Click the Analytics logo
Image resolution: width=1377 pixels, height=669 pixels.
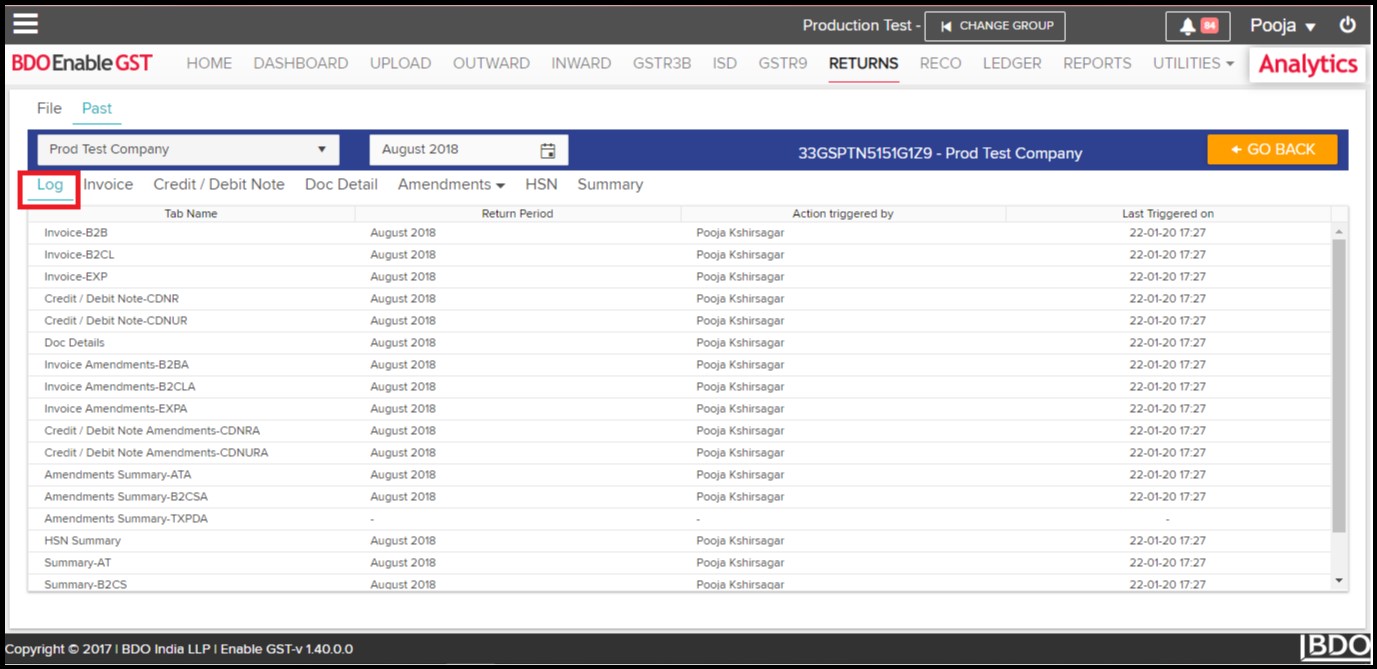pos(1307,64)
